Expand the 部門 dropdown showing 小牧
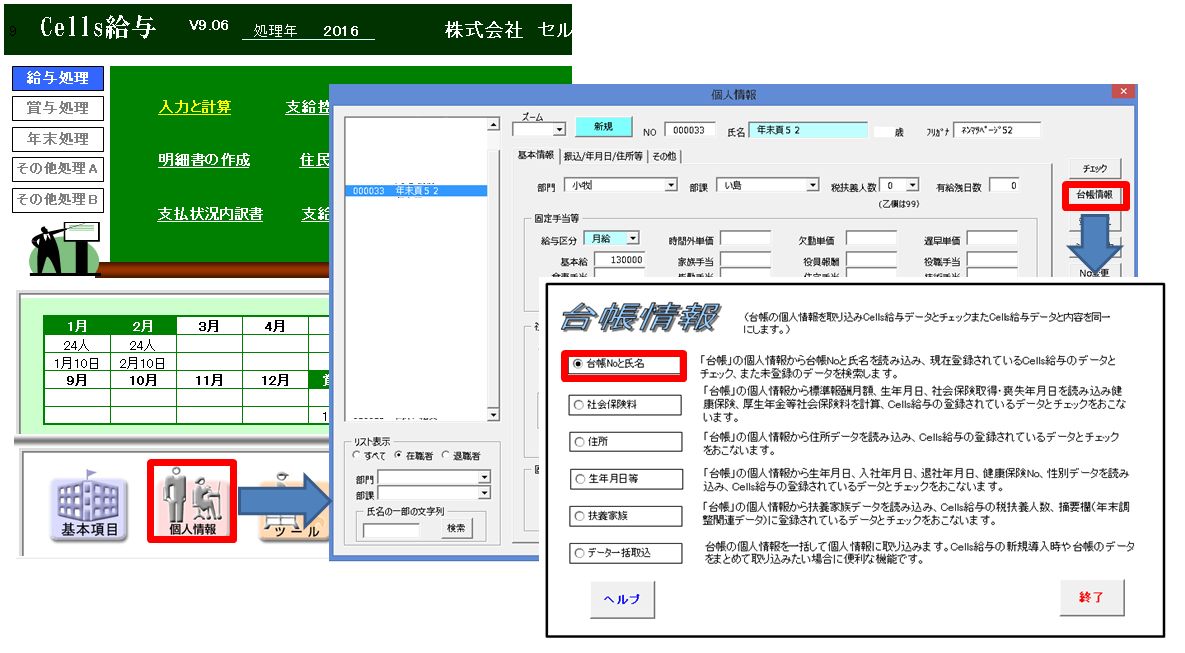 (x=670, y=185)
